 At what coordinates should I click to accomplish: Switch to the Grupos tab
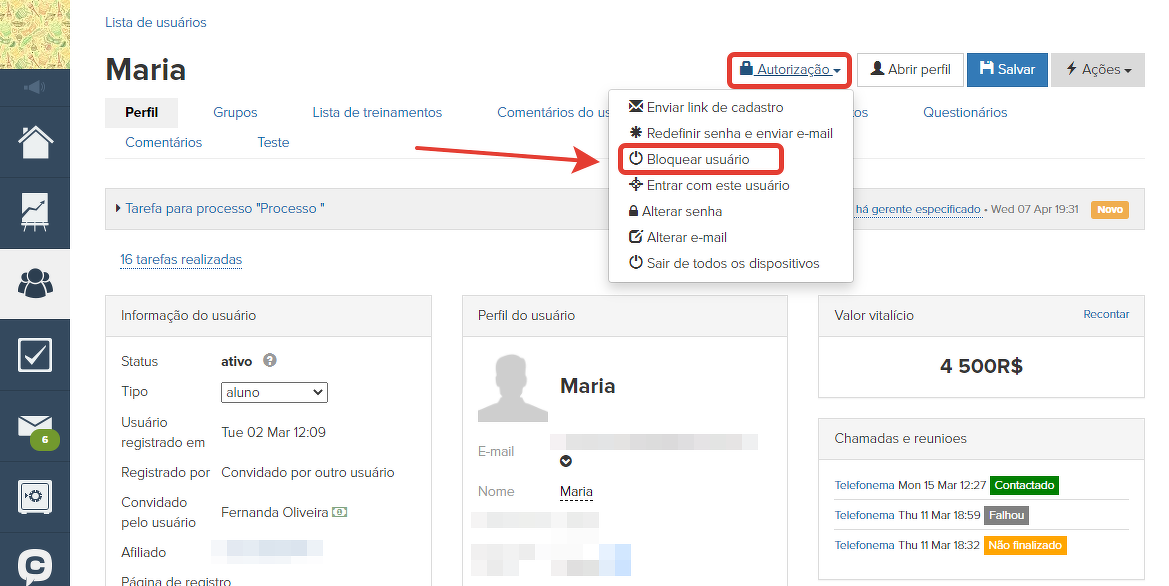click(x=235, y=112)
